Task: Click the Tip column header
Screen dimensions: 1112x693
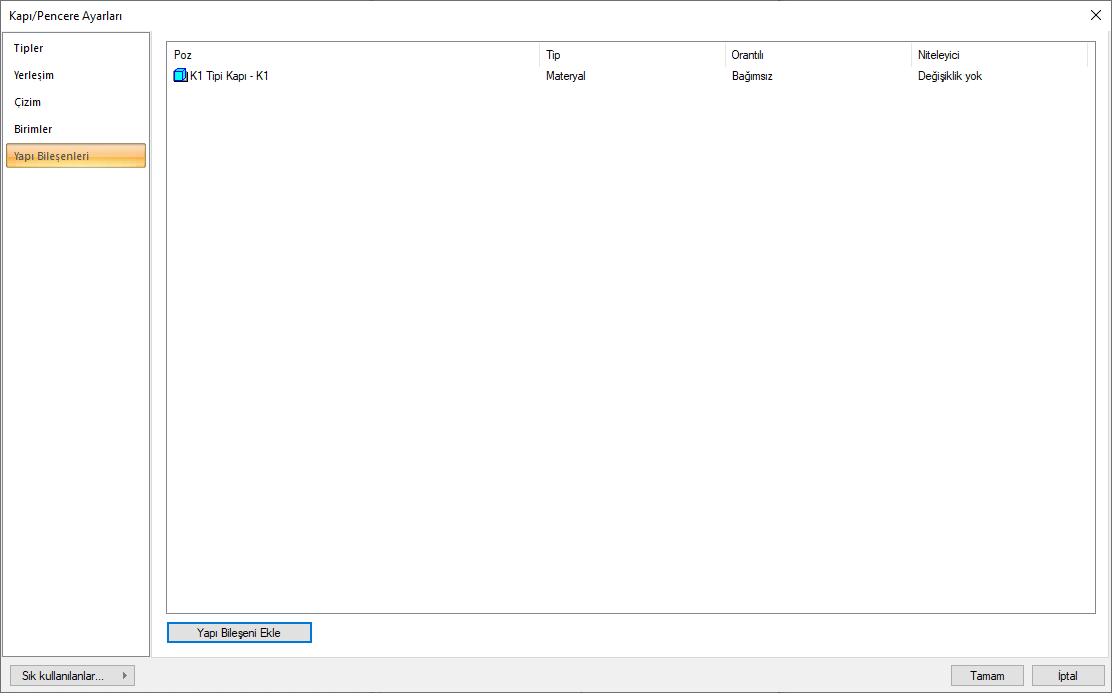Action: tap(632, 55)
